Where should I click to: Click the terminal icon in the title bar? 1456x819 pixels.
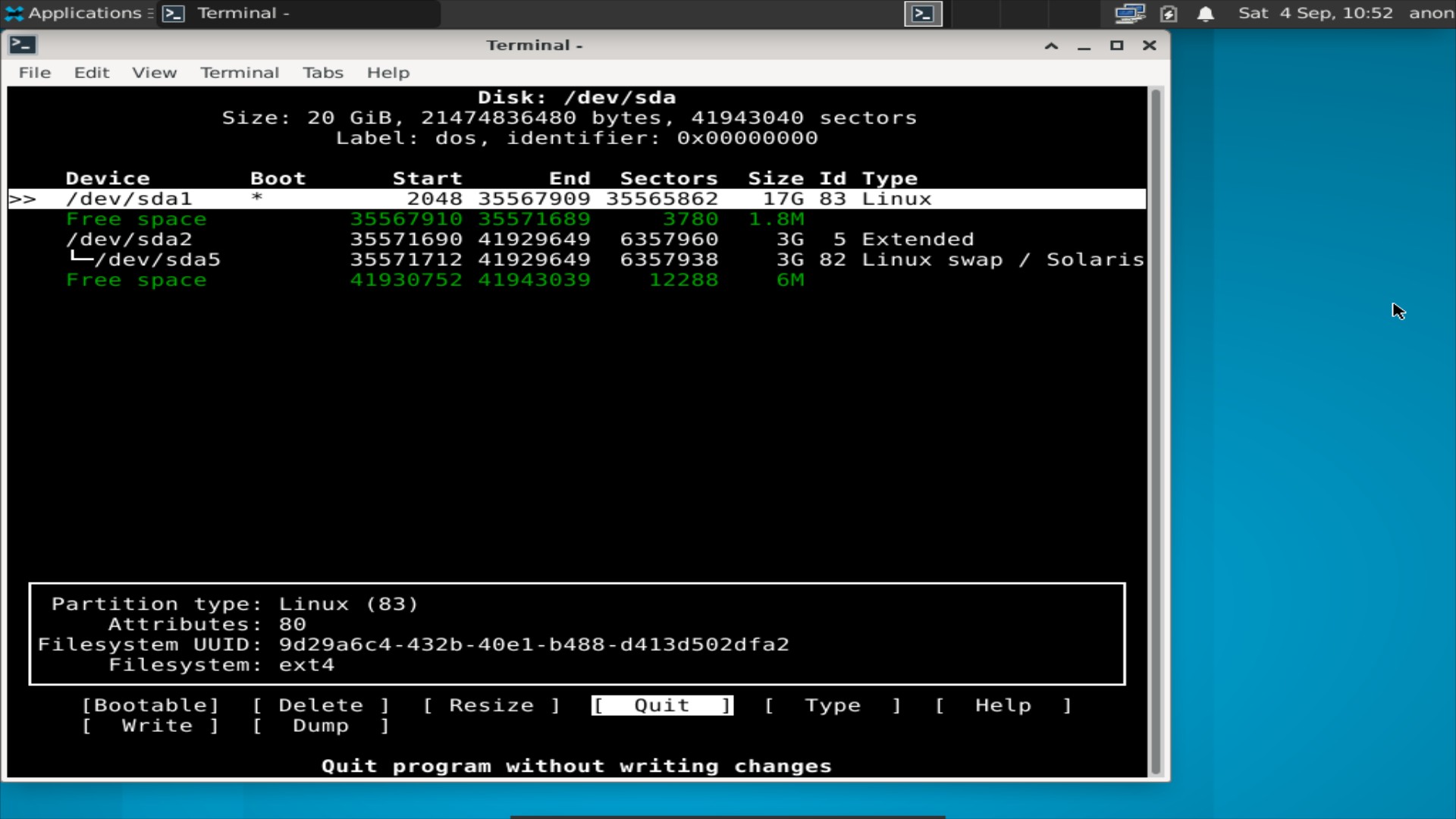pos(23,45)
